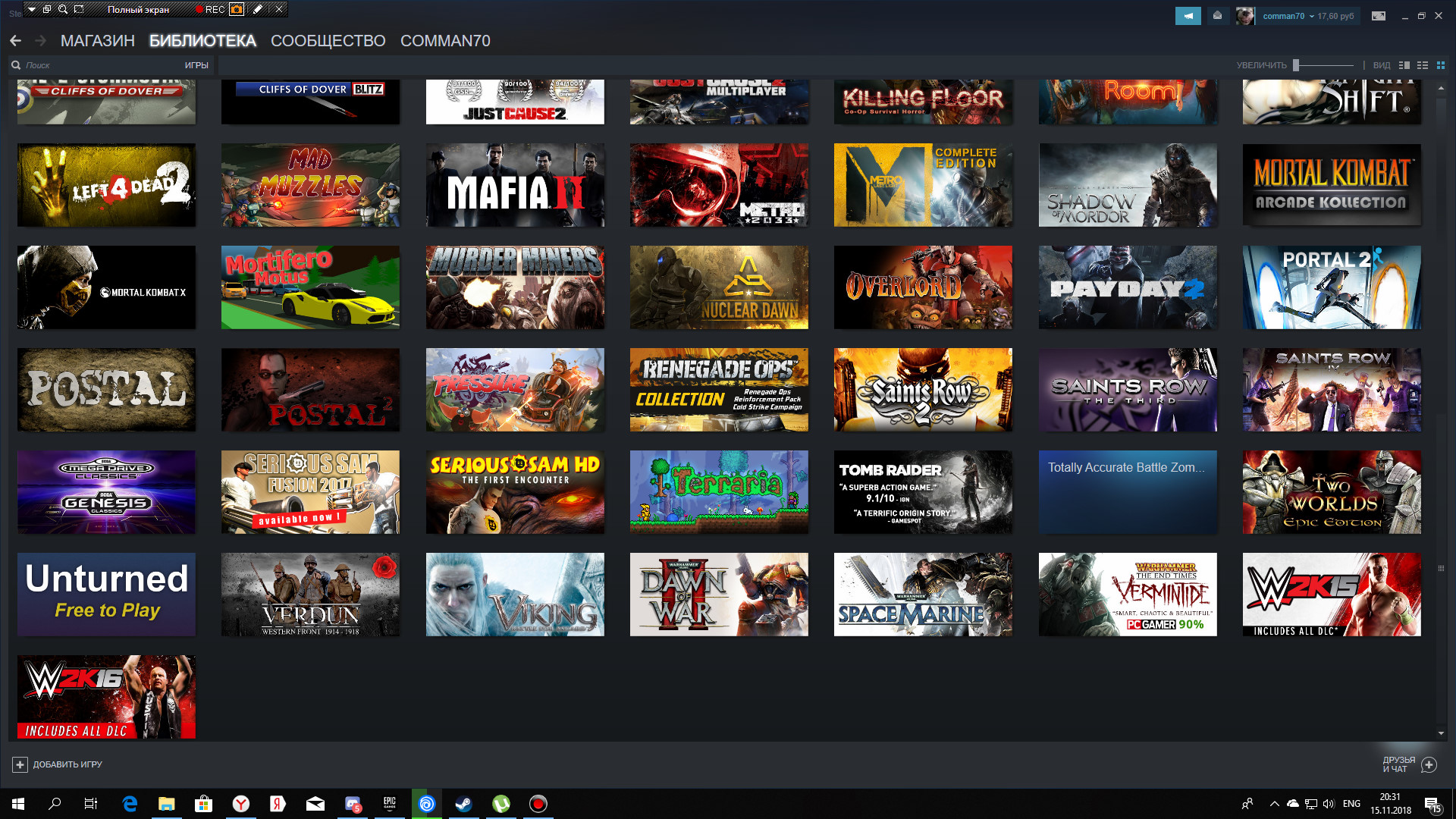Click recorder region selection icon

click(x=79, y=9)
